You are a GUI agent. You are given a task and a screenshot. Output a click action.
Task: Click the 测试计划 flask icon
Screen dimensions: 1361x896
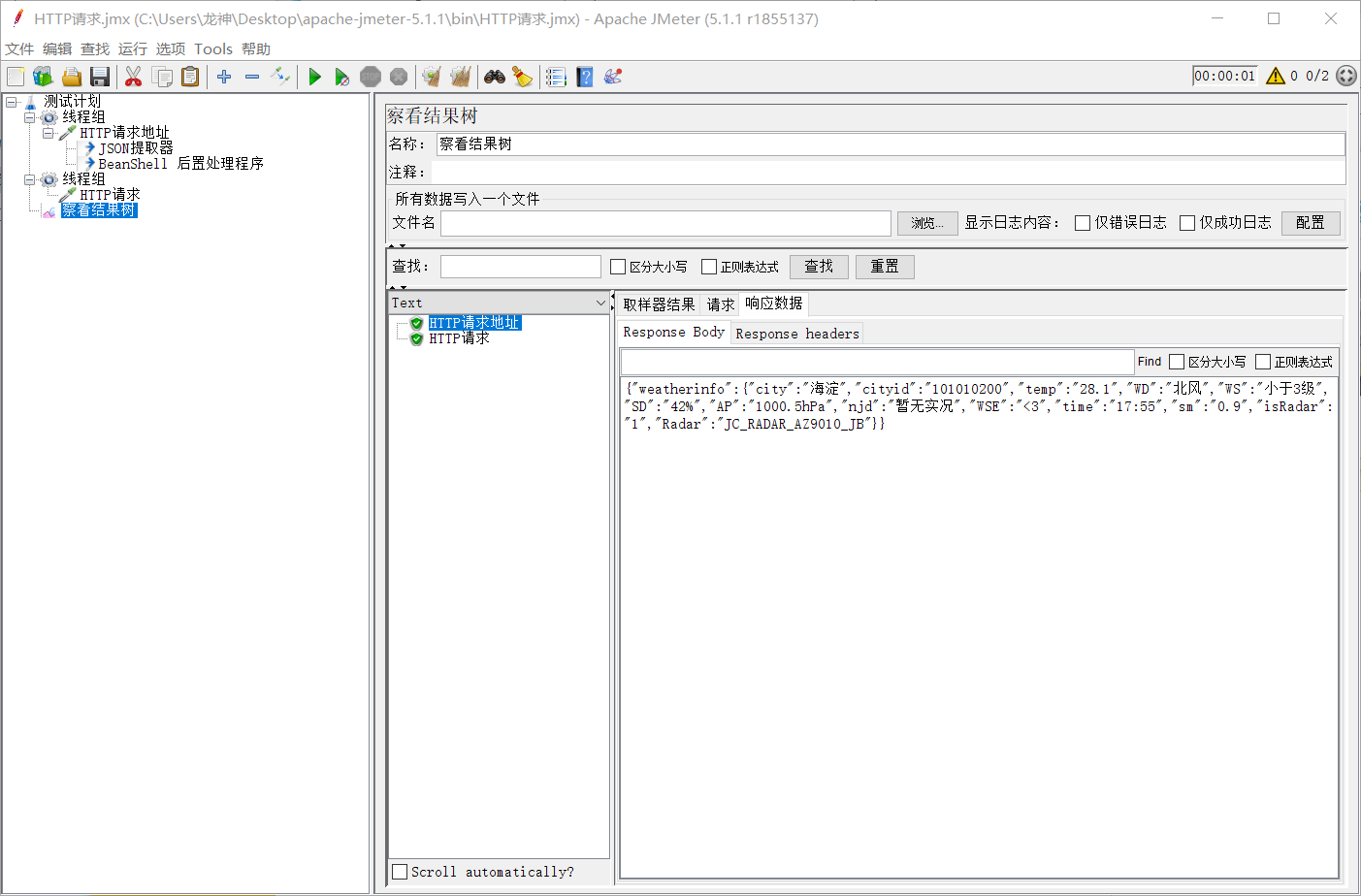click(x=31, y=101)
